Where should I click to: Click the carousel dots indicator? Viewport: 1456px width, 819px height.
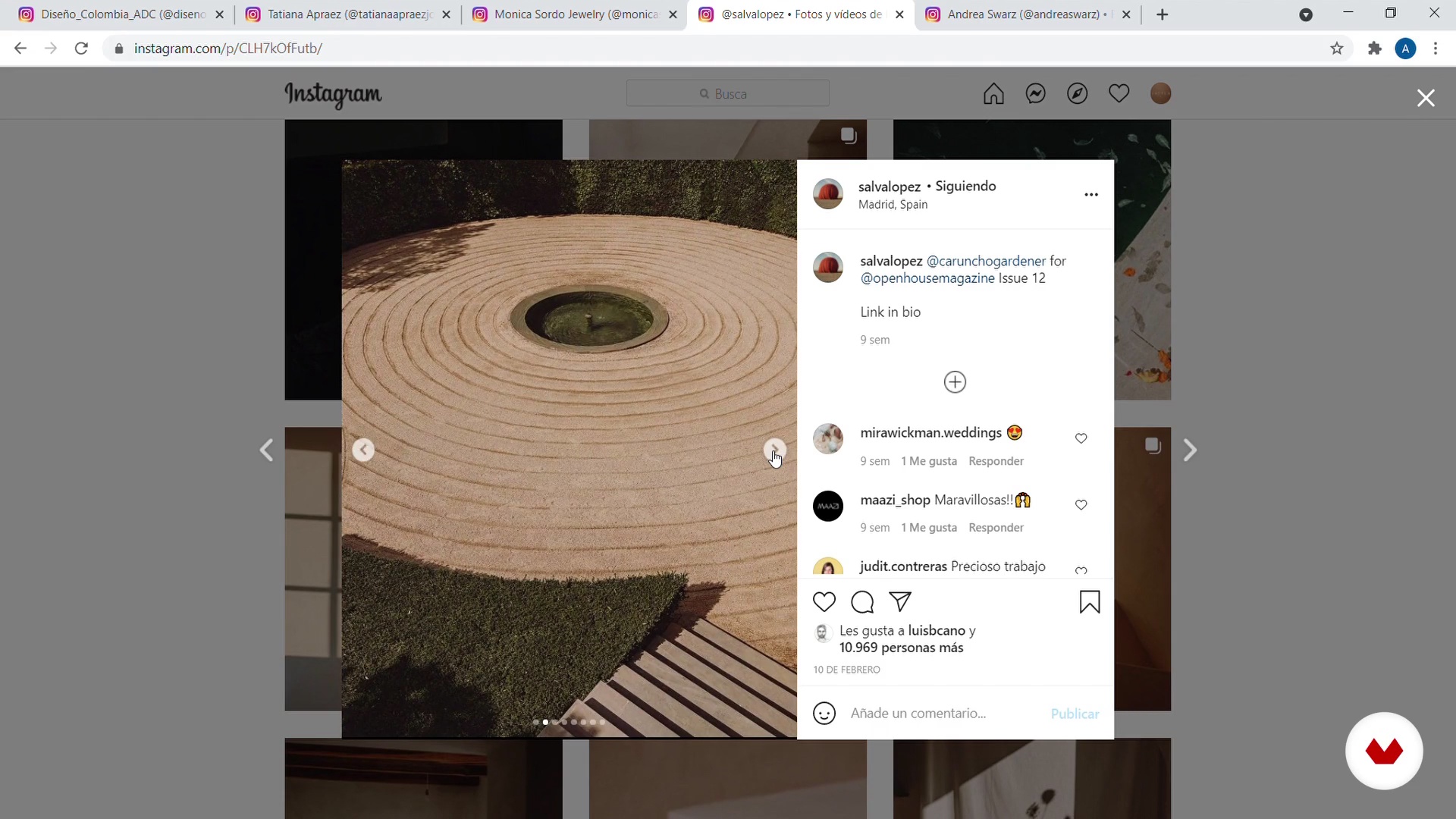point(569,723)
